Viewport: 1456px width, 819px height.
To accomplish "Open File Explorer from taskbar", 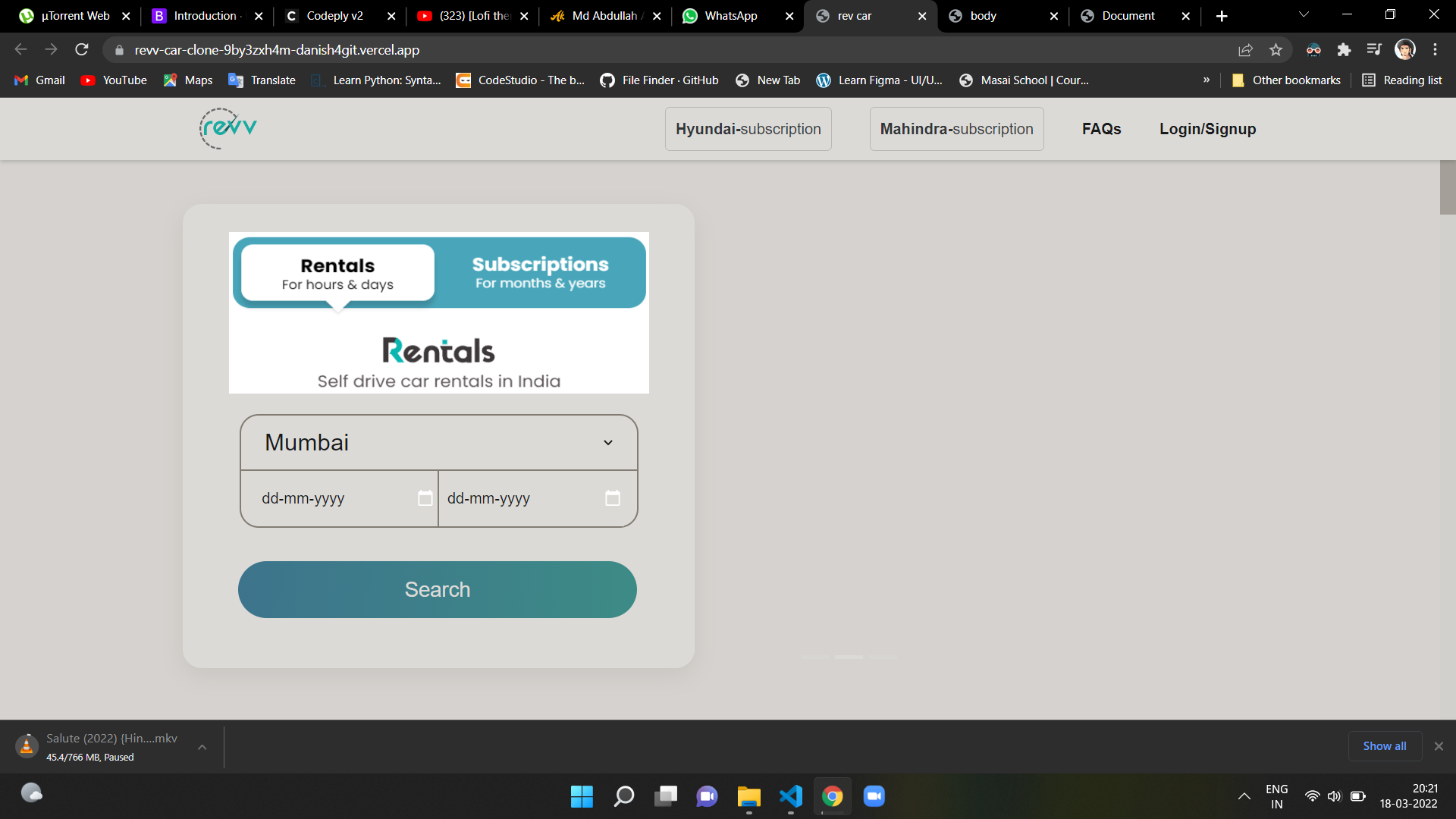I will coord(748,796).
